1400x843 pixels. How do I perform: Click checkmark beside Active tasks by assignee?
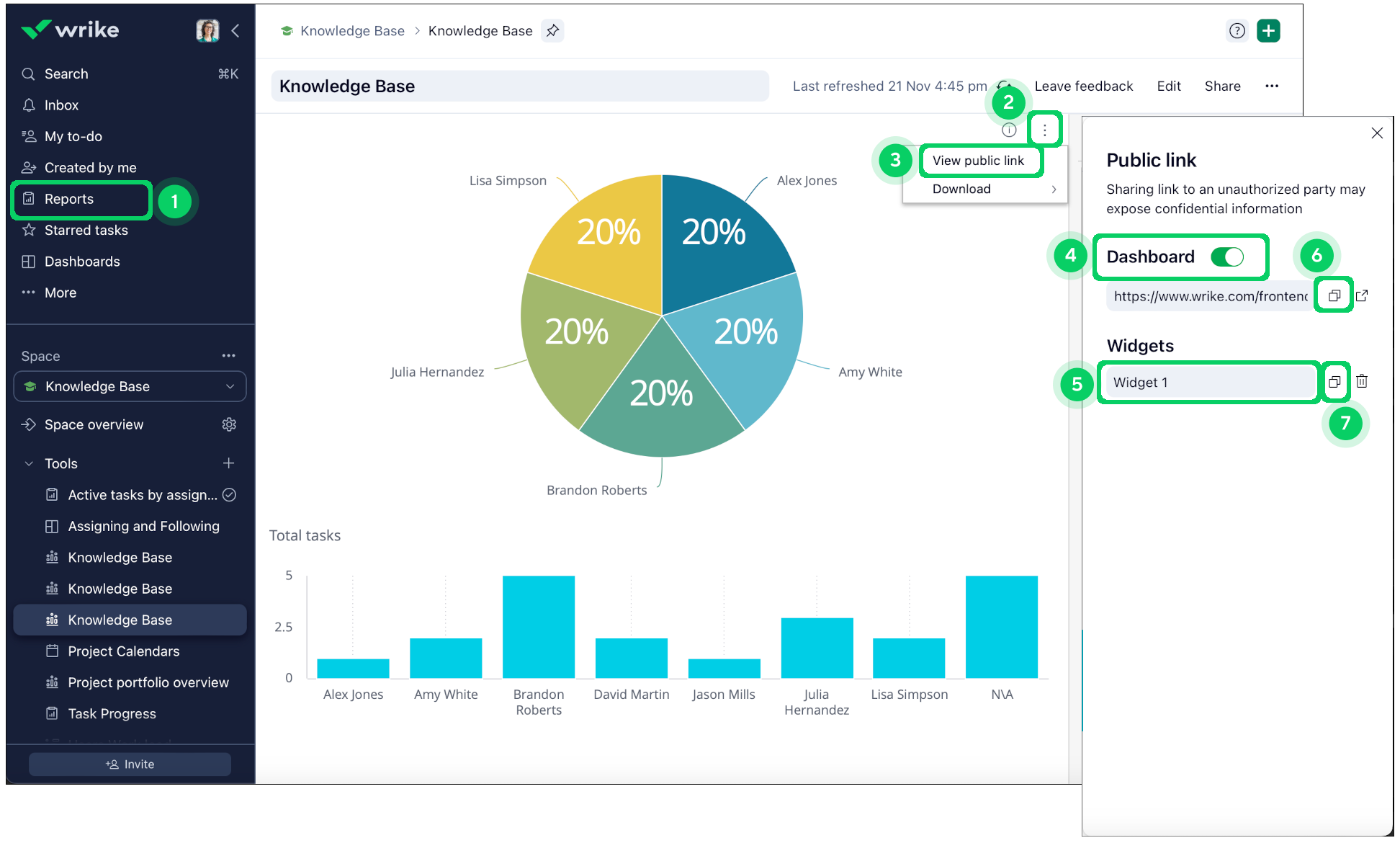(x=229, y=495)
